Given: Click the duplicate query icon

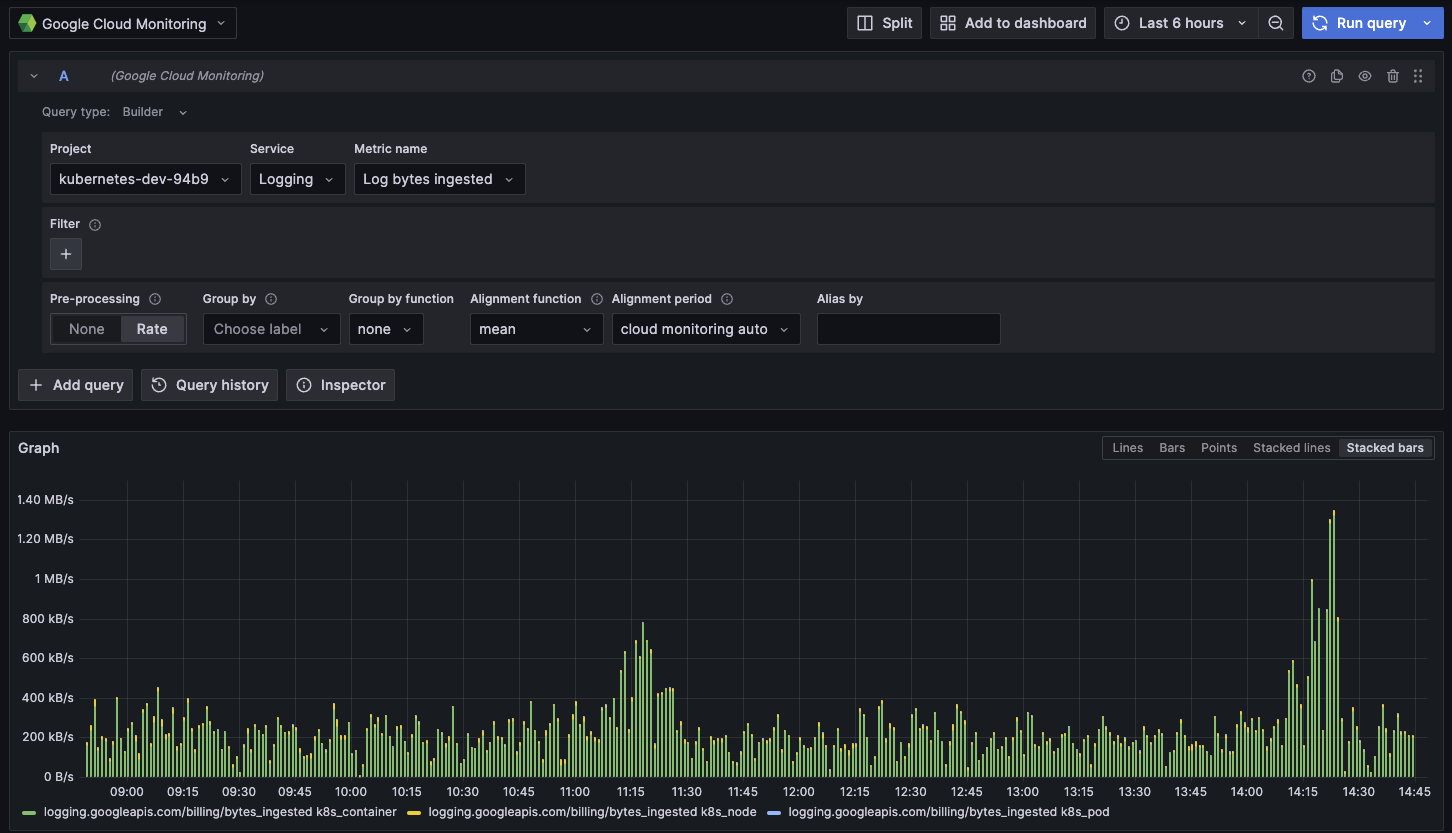Looking at the screenshot, I should click(1337, 76).
